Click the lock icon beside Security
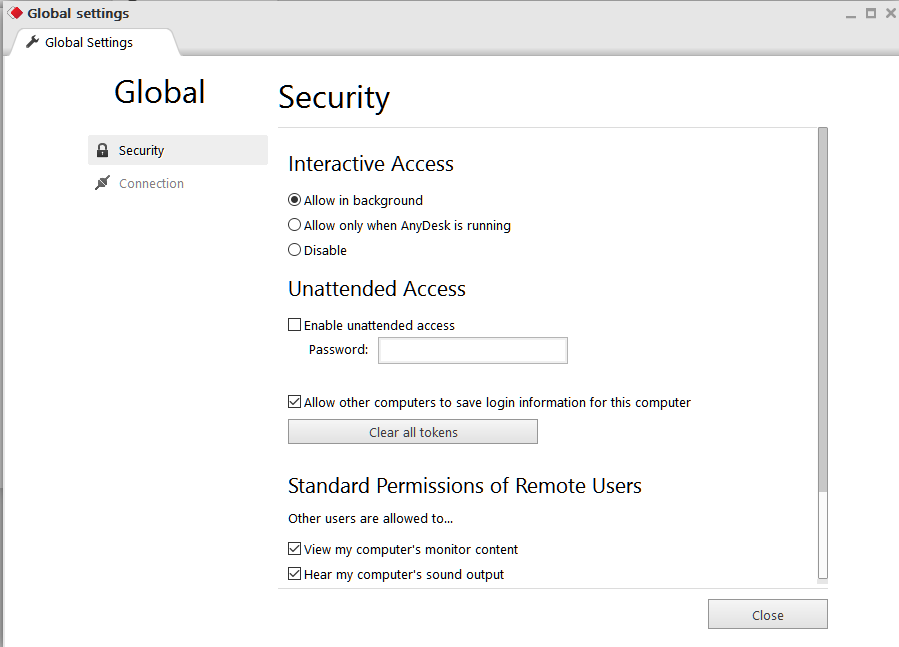The height and width of the screenshot is (647, 899). click(x=102, y=150)
